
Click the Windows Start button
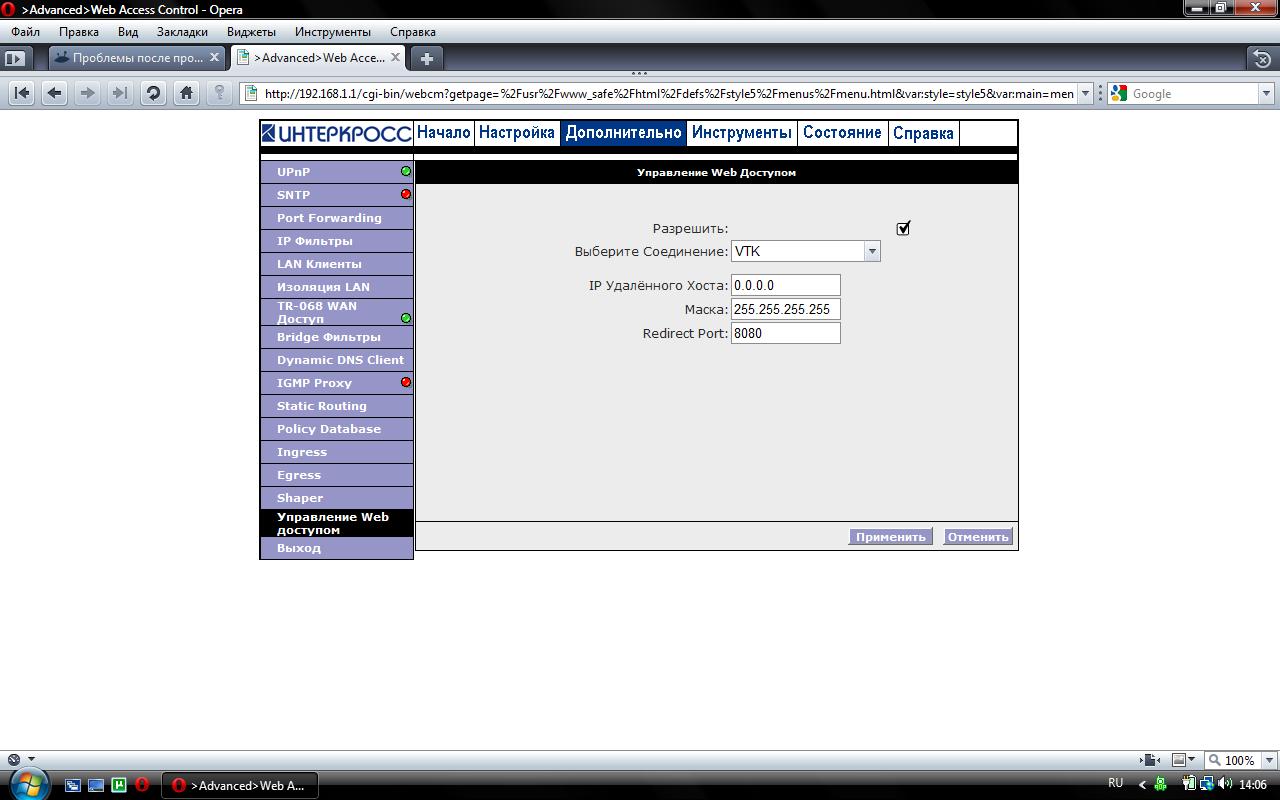(28, 784)
